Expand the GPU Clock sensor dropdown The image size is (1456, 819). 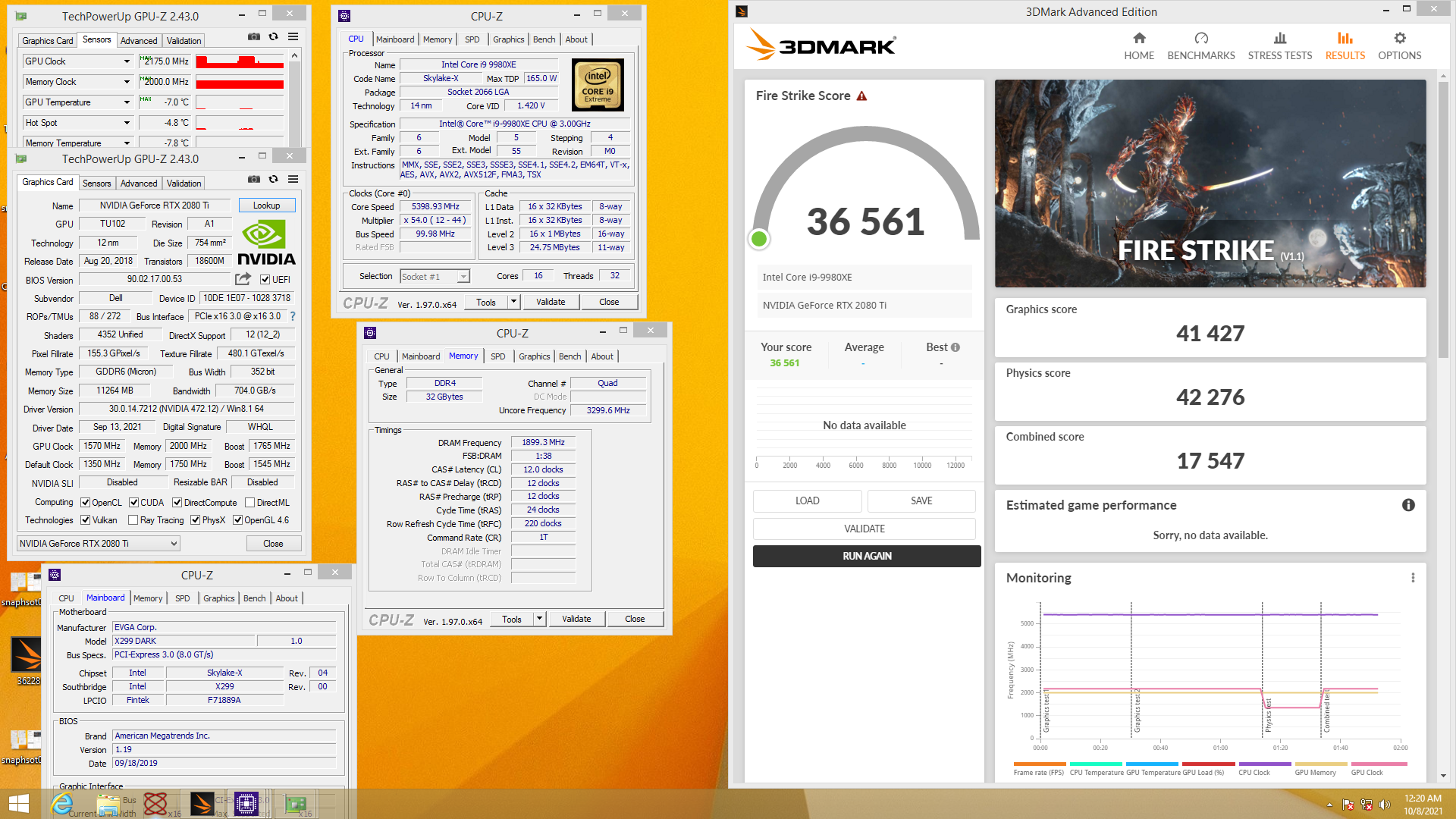pyautogui.click(x=127, y=61)
